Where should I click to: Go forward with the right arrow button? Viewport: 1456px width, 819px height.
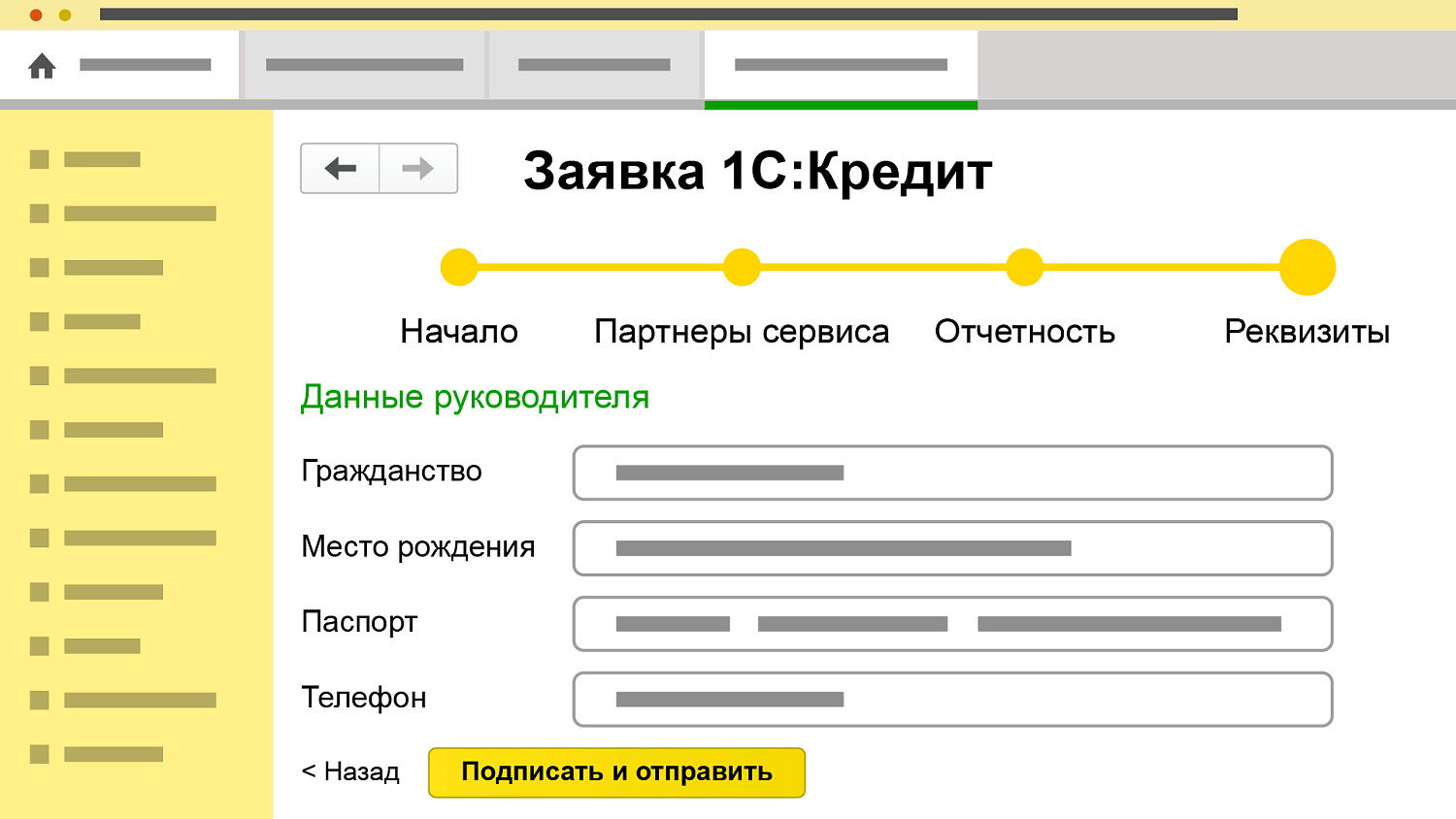pos(418,169)
